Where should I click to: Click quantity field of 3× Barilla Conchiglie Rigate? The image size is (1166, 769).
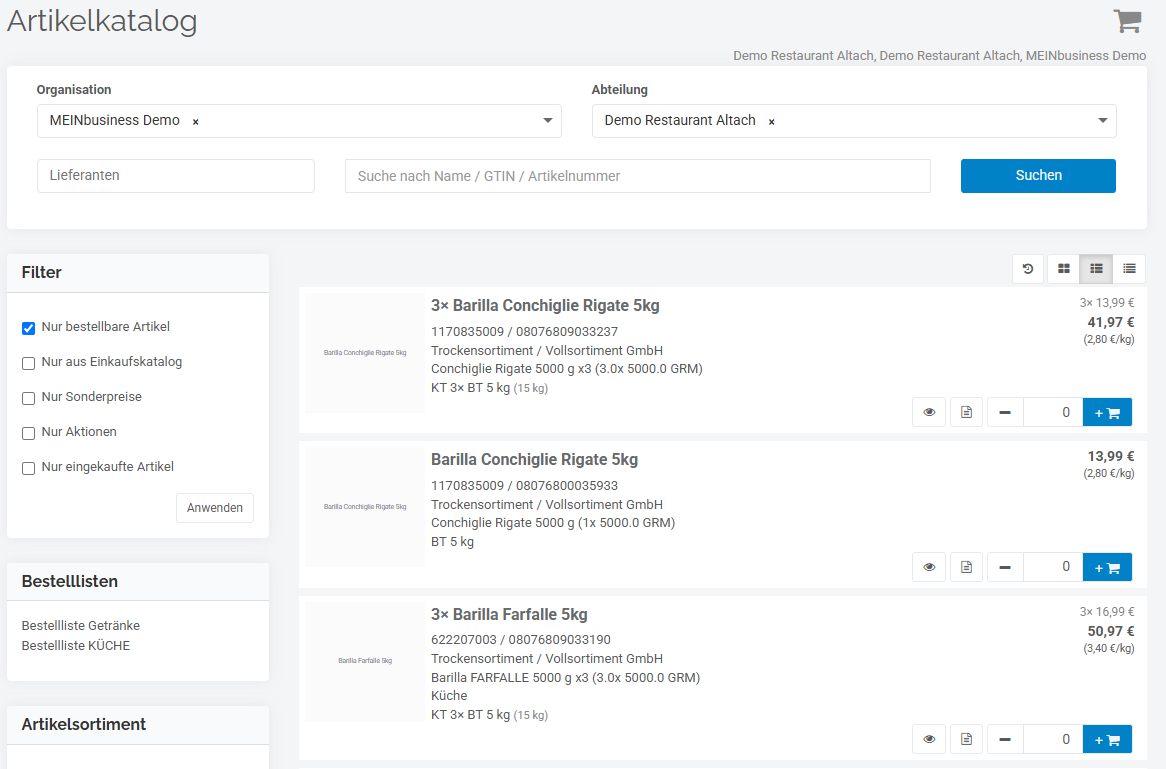click(1053, 412)
